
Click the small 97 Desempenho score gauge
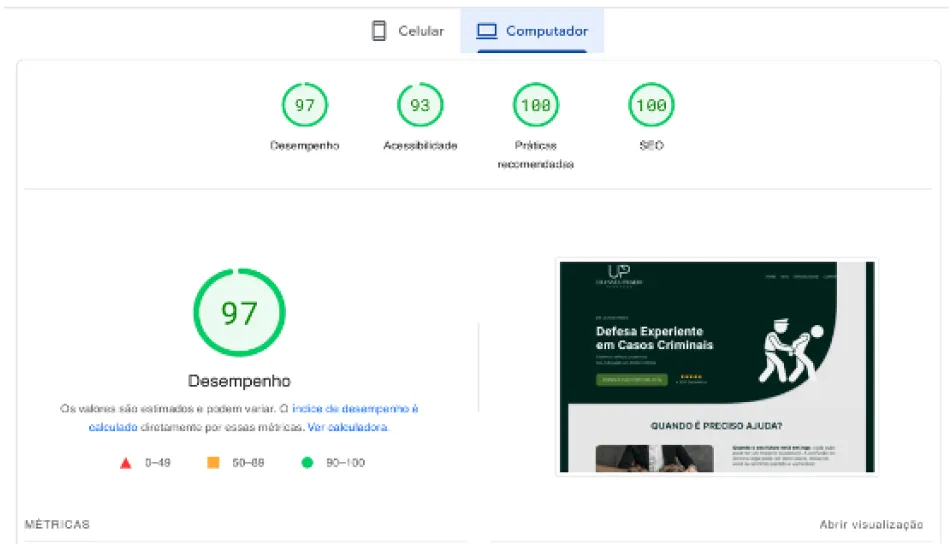click(x=305, y=105)
